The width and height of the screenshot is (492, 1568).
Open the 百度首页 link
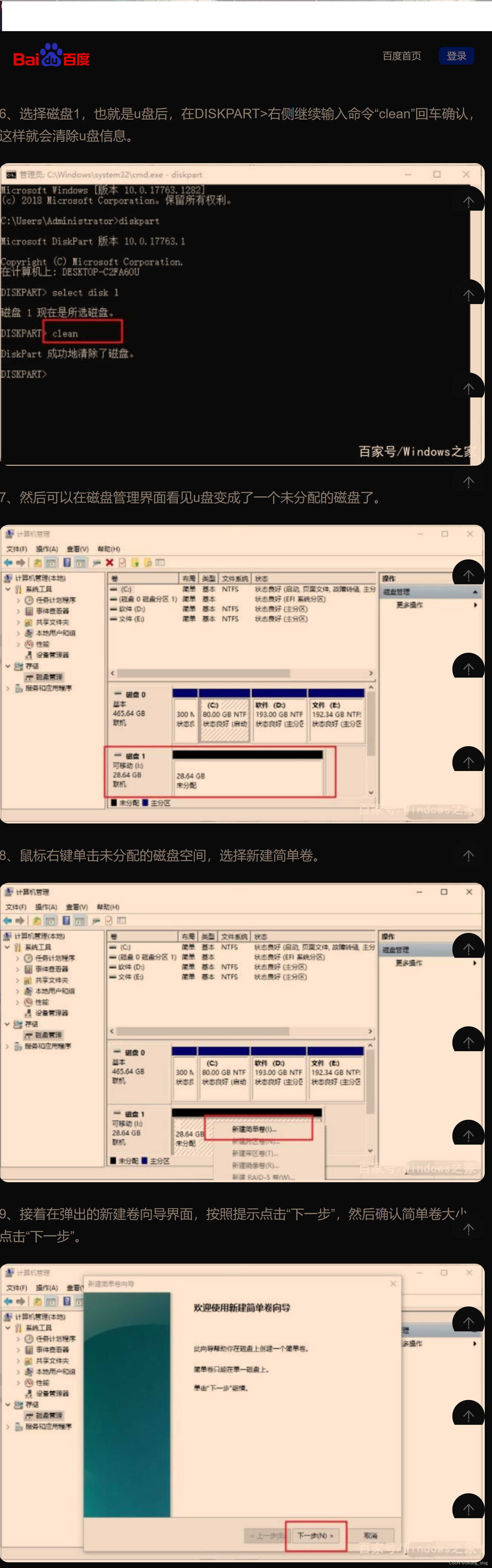click(401, 56)
